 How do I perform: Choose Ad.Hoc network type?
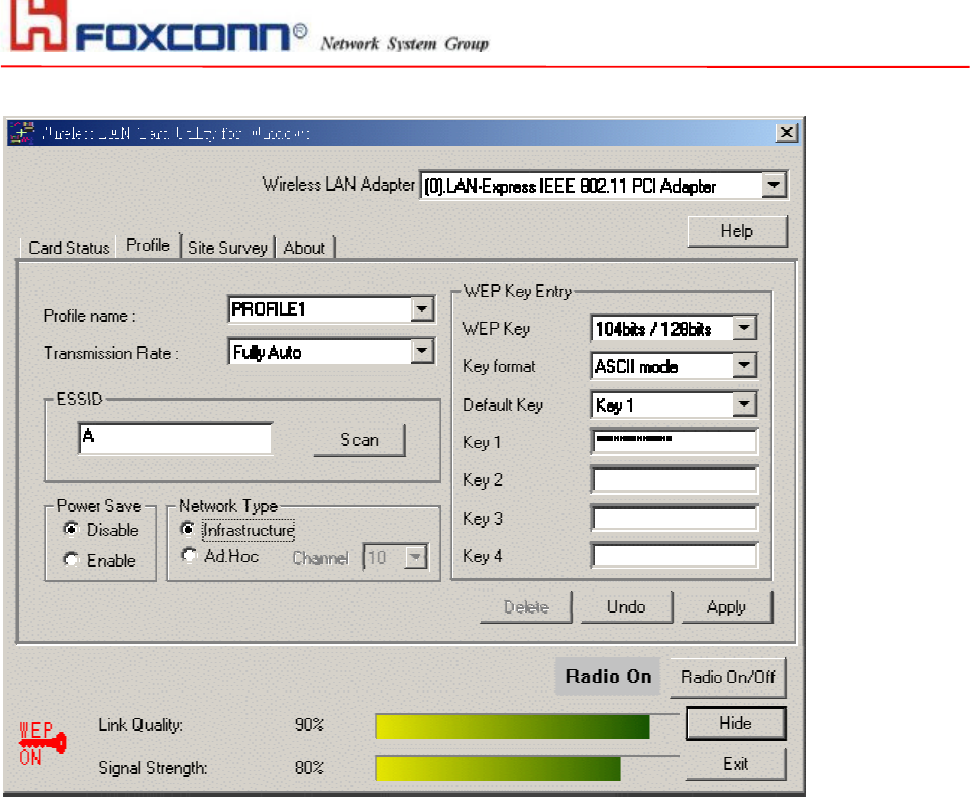(x=189, y=555)
